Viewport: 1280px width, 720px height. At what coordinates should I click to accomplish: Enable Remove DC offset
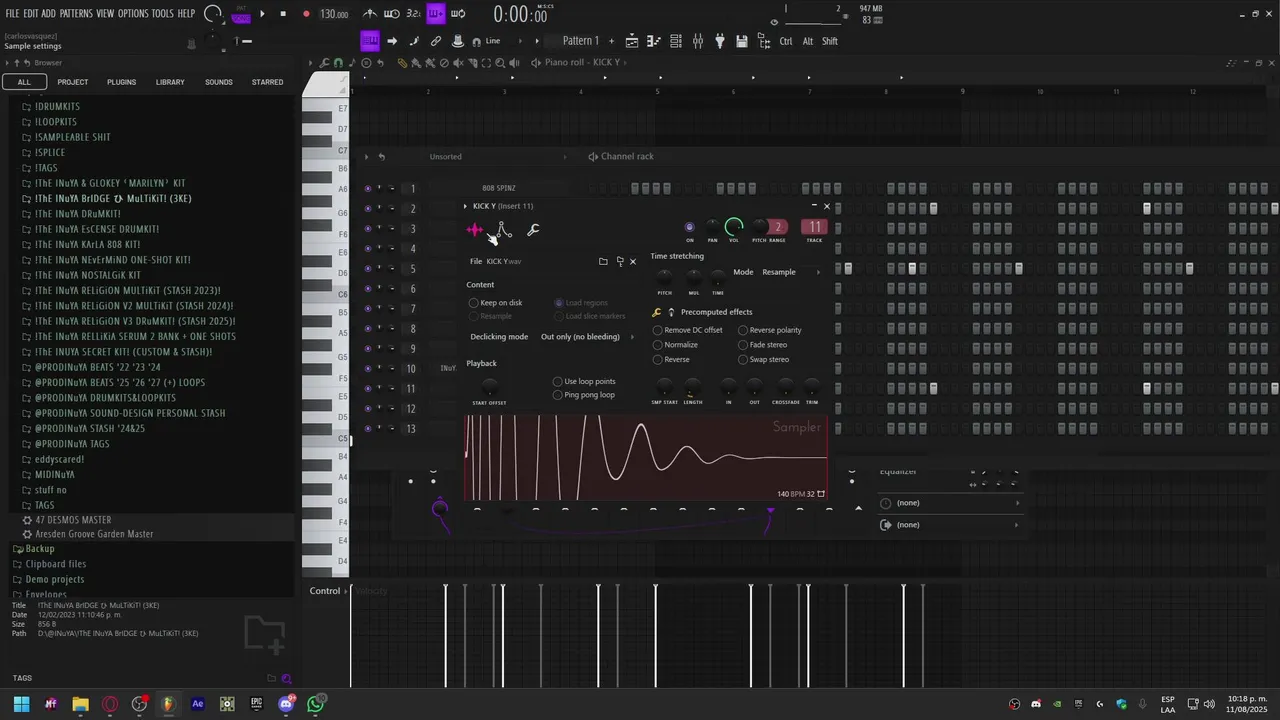[687, 330]
